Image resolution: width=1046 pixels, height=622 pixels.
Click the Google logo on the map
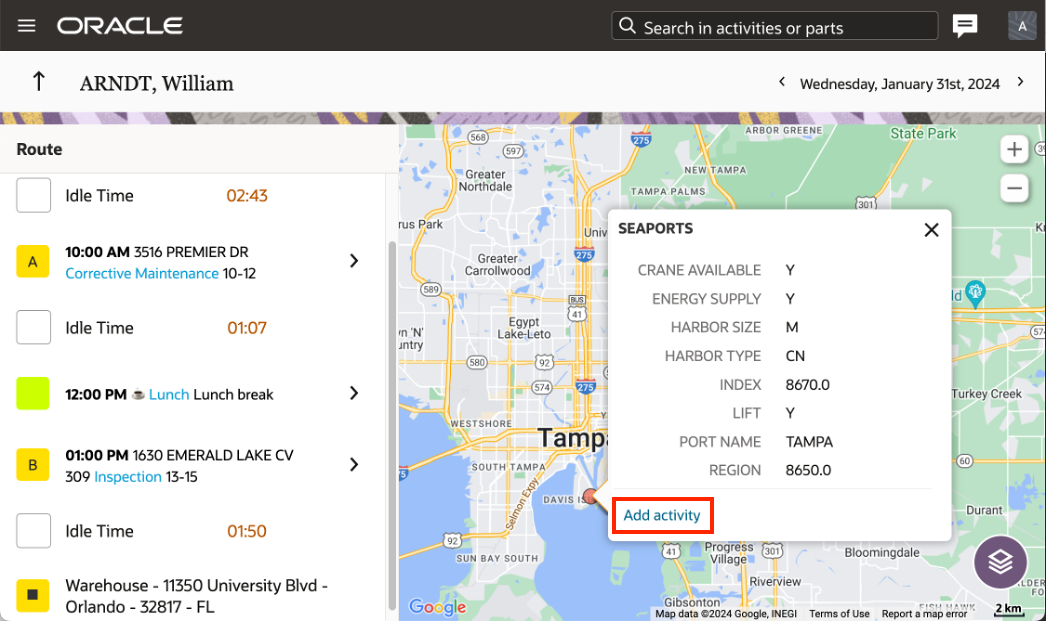click(x=438, y=607)
